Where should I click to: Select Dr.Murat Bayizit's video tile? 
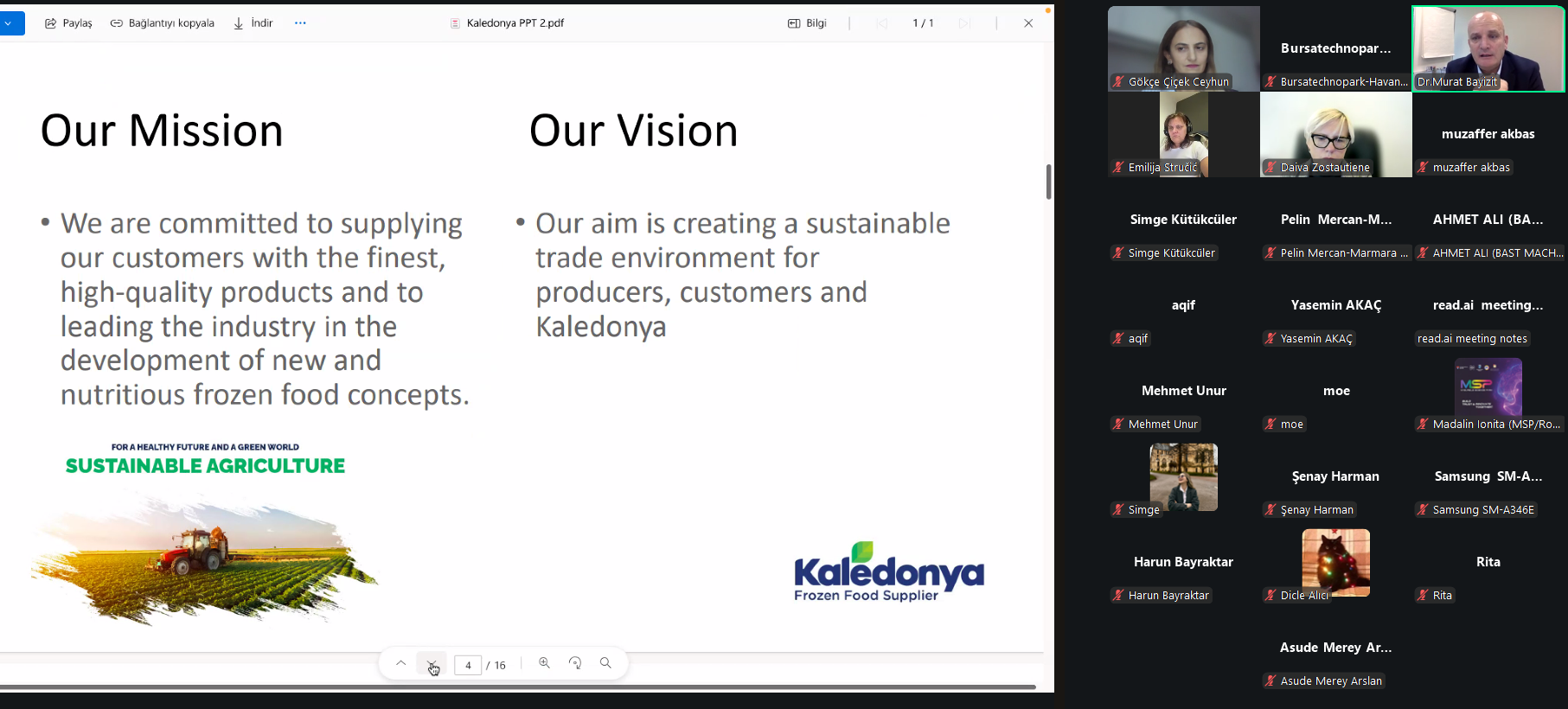[1488, 48]
